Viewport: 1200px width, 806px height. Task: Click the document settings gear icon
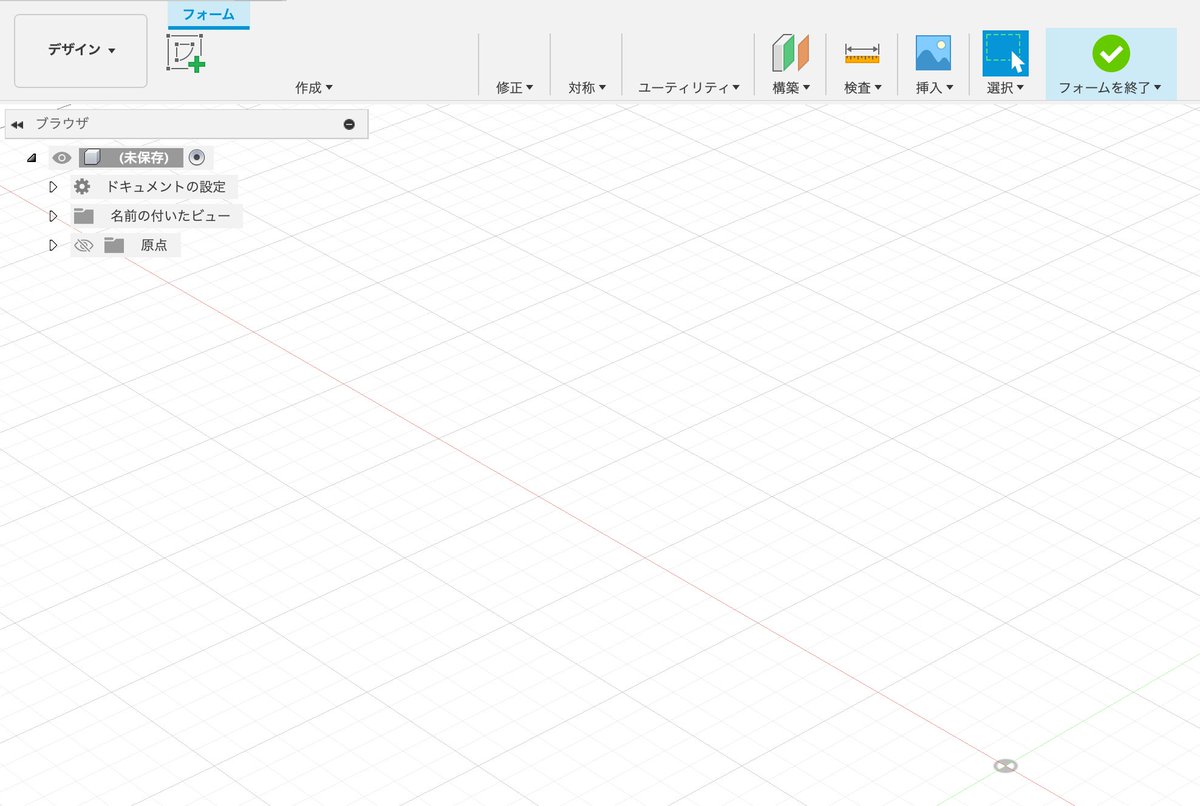(x=82, y=186)
